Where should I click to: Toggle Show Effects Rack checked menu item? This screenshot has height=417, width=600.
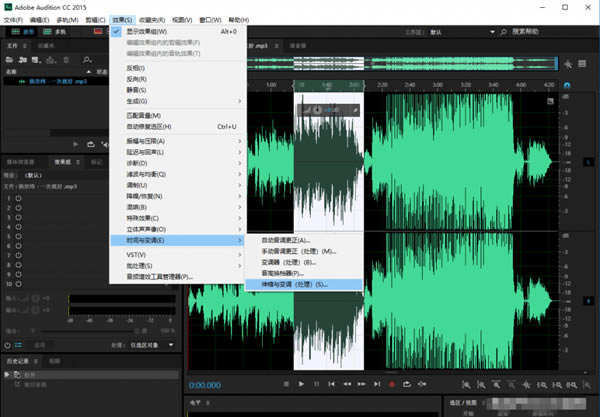tap(145, 31)
